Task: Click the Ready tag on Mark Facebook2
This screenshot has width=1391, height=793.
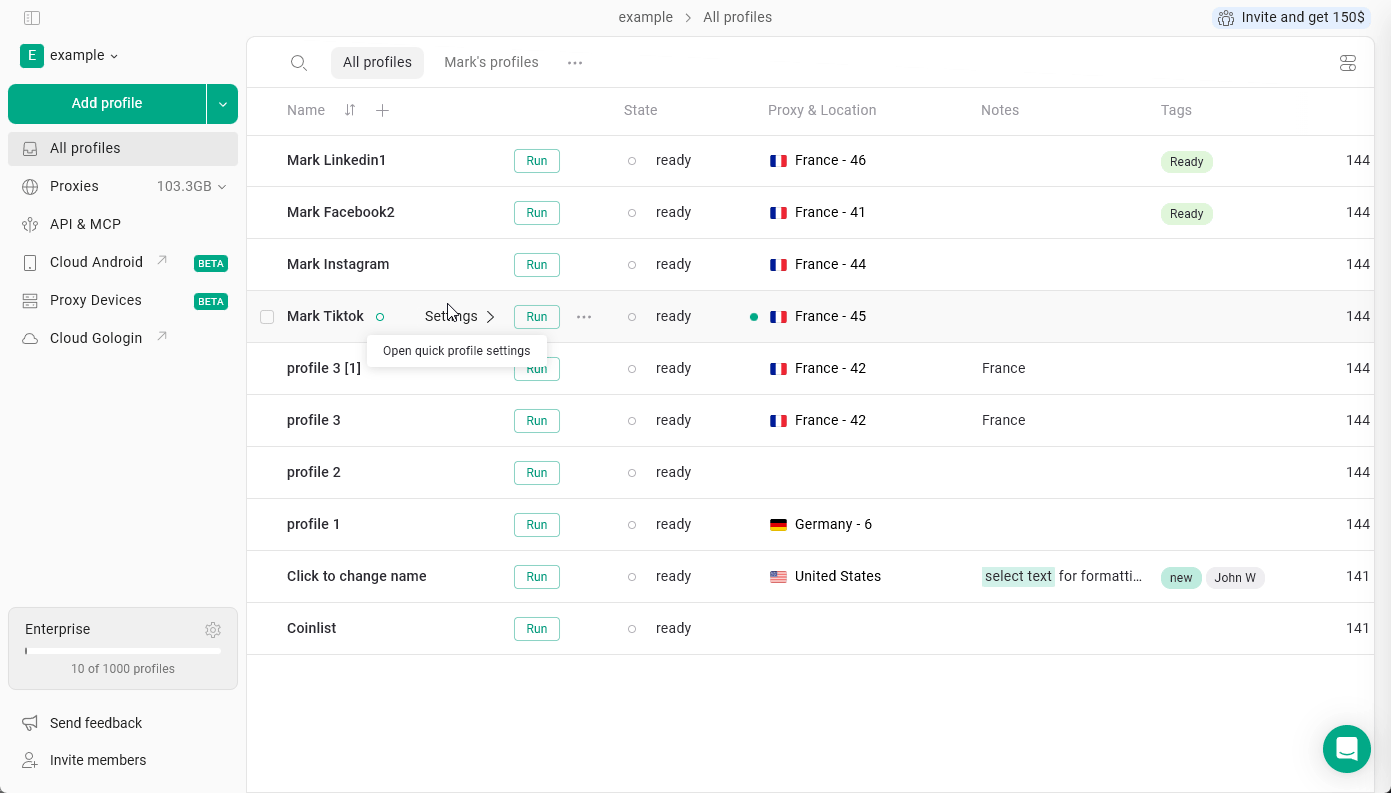Action: click(x=1186, y=214)
